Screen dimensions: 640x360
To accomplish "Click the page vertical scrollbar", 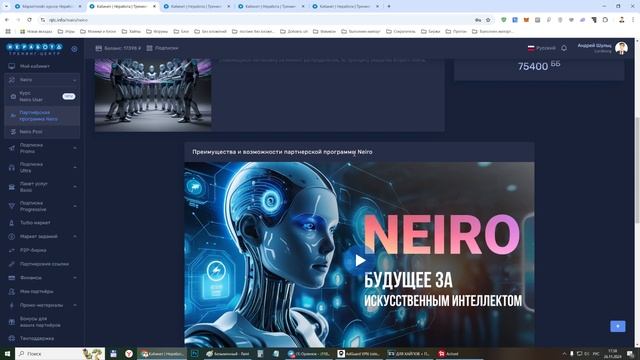I will 637,169.
